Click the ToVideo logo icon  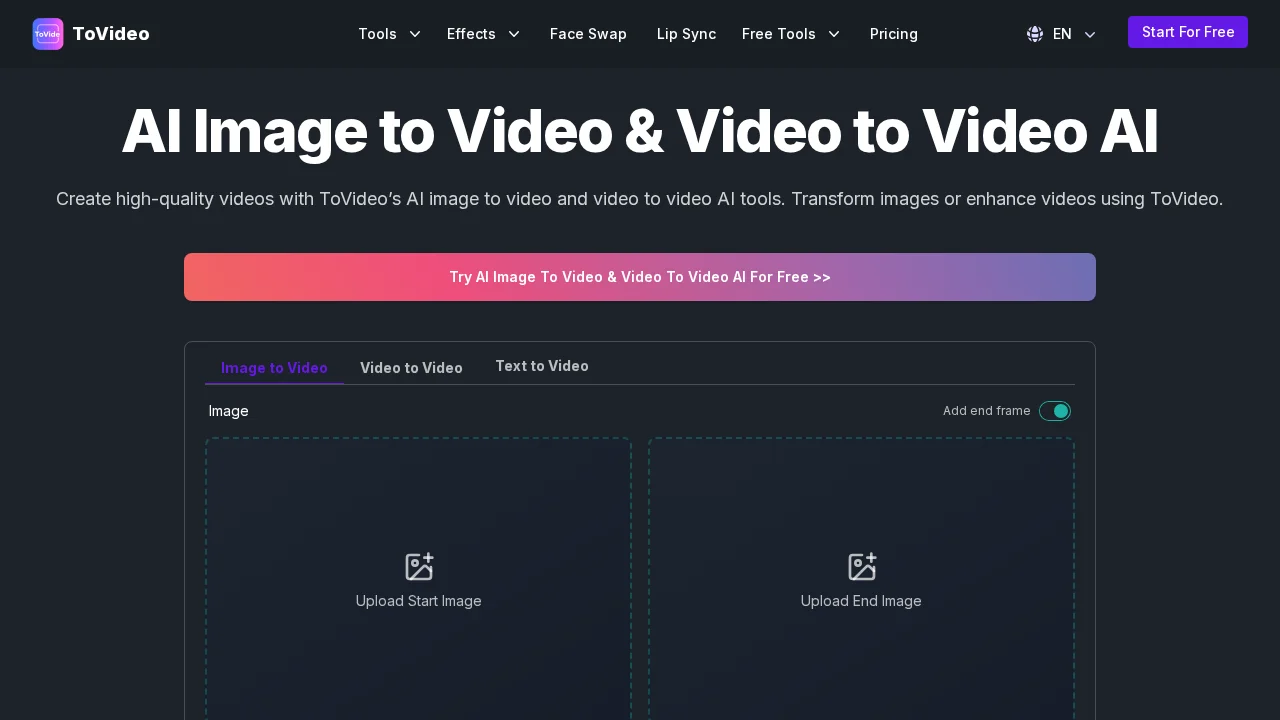[48, 33]
